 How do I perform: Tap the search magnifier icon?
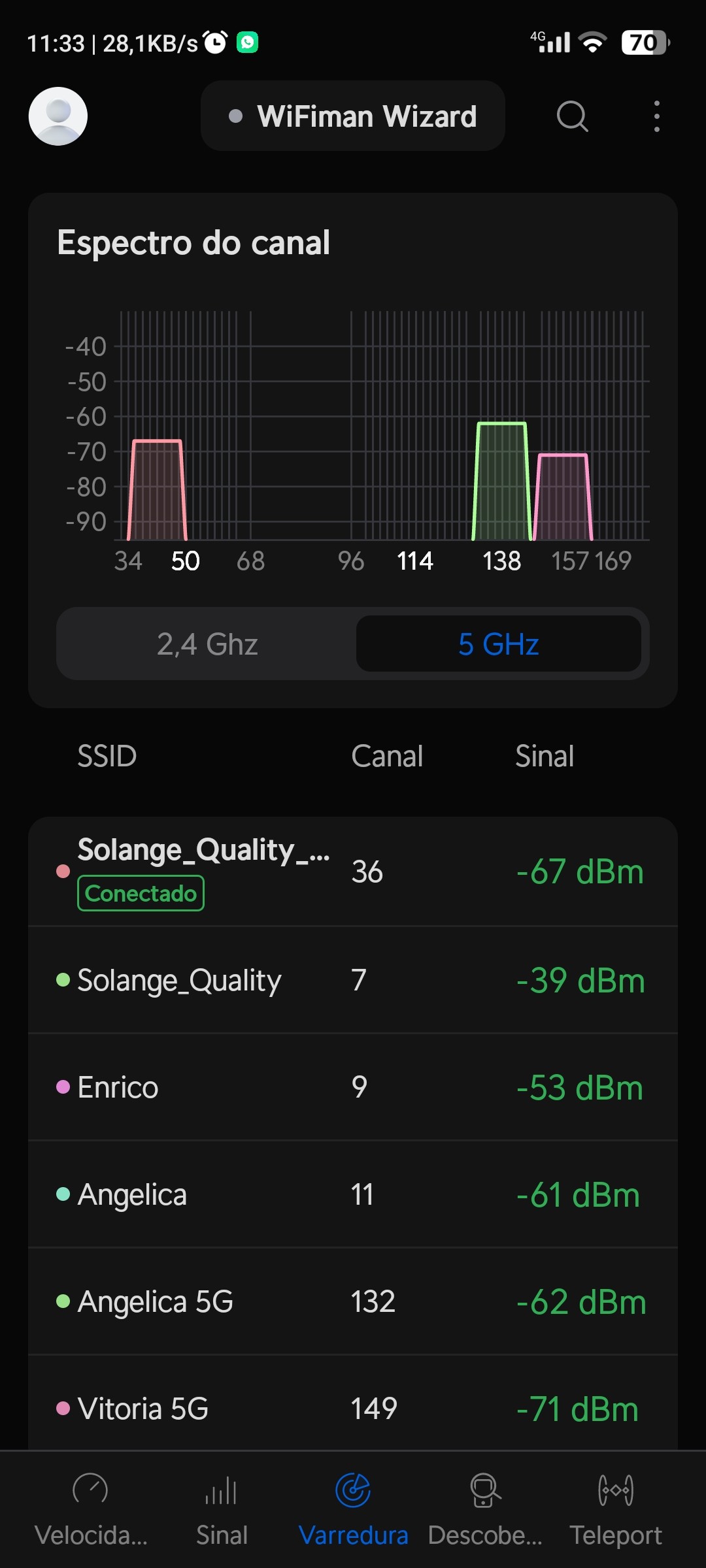click(572, 116)
